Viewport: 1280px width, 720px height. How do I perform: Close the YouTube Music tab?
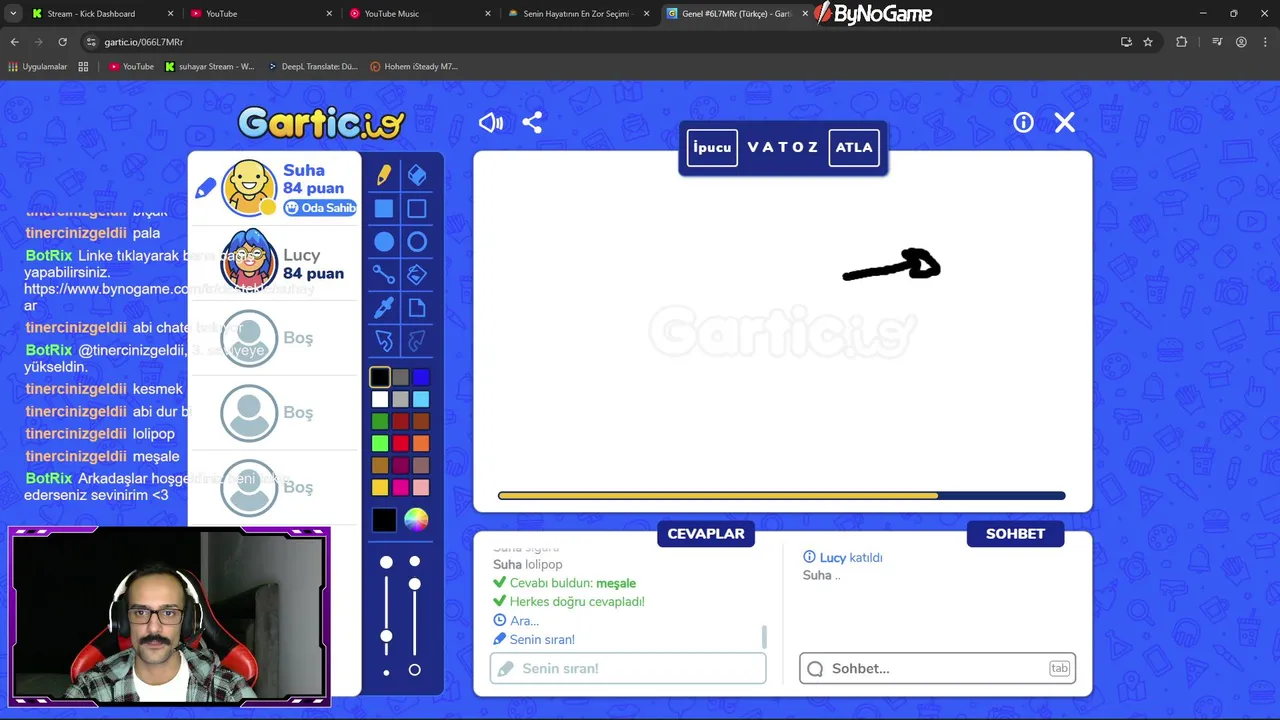488,14
